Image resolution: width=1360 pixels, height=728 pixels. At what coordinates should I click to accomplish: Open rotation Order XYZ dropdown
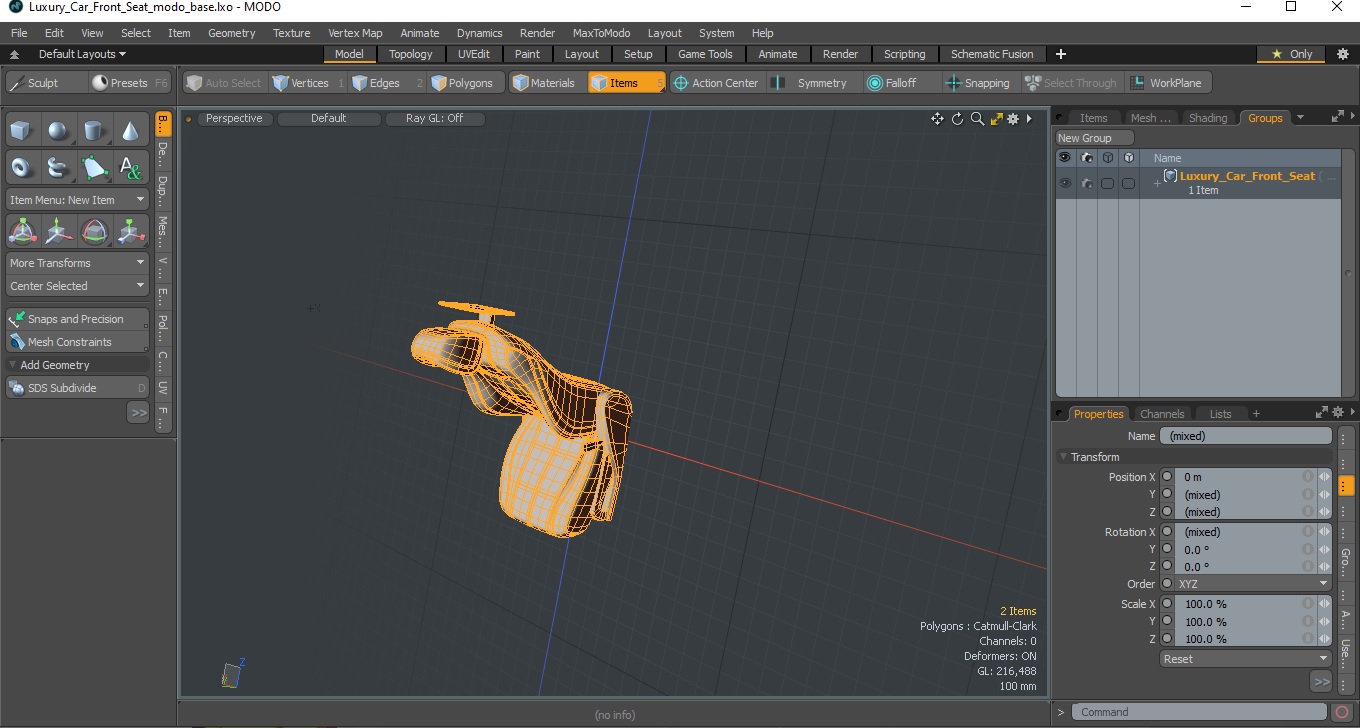coord(1253,584)
